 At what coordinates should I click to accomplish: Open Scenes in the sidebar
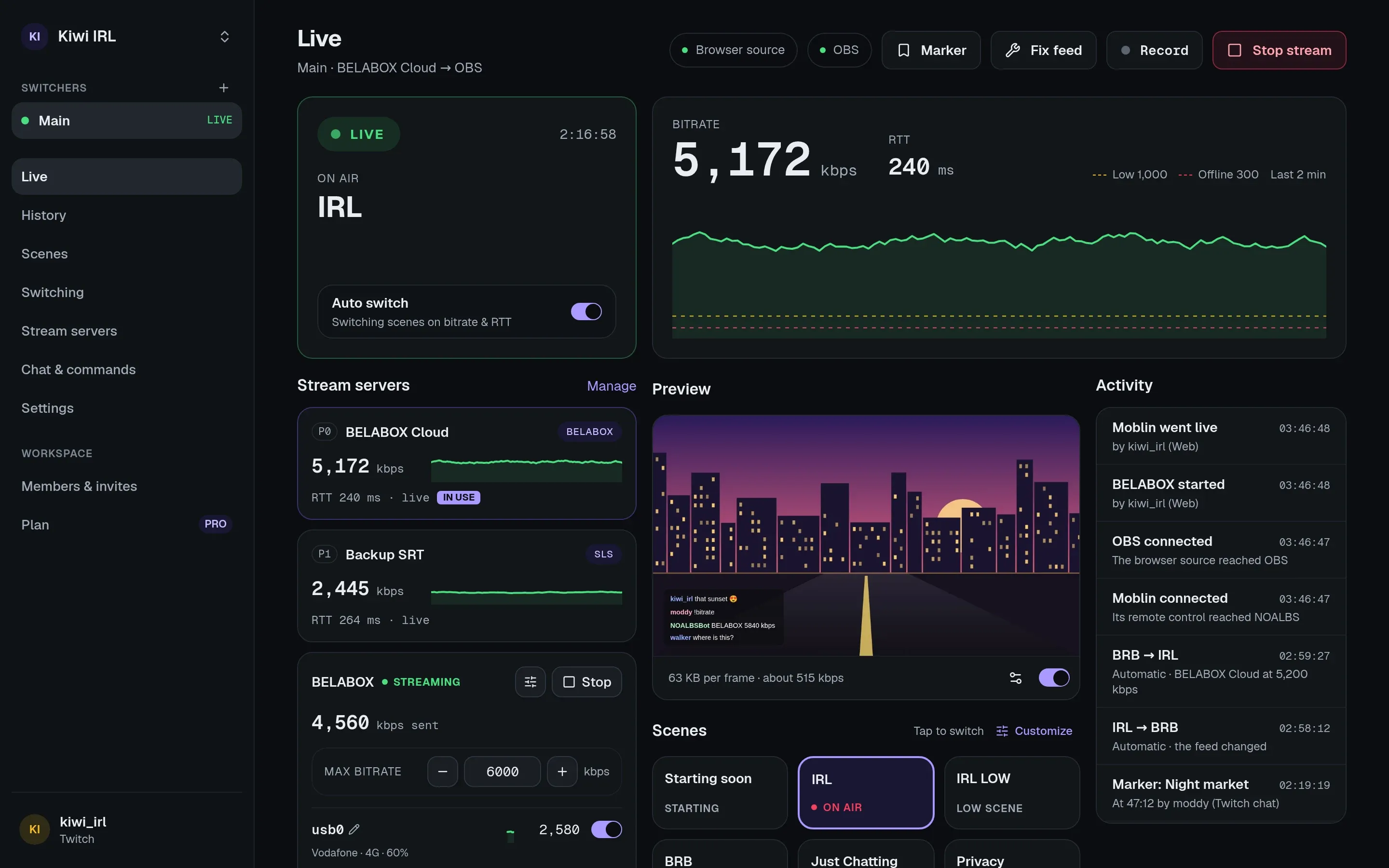click(x=126, y=254)
